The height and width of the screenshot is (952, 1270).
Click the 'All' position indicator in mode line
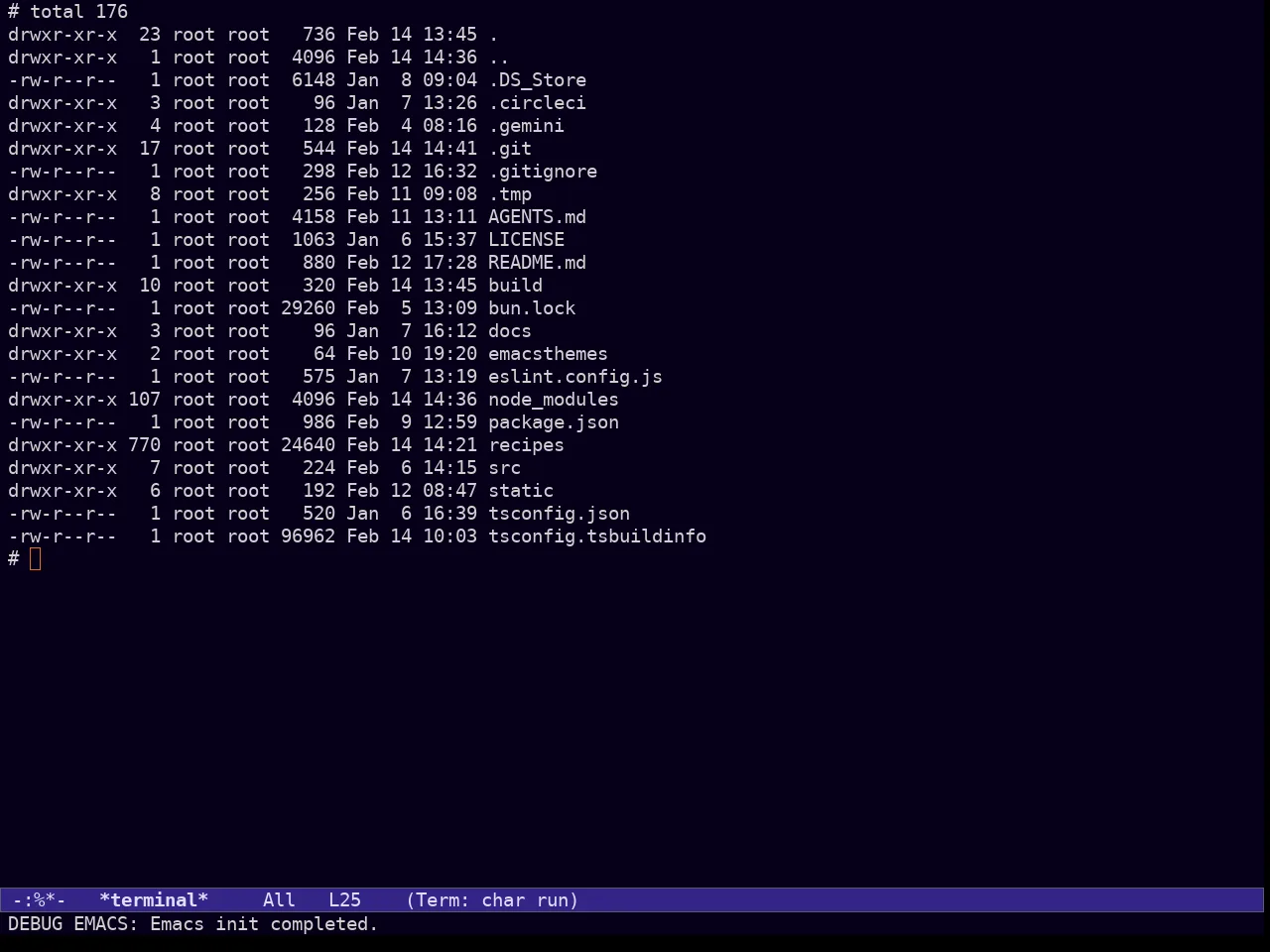(x=279, y=900)
